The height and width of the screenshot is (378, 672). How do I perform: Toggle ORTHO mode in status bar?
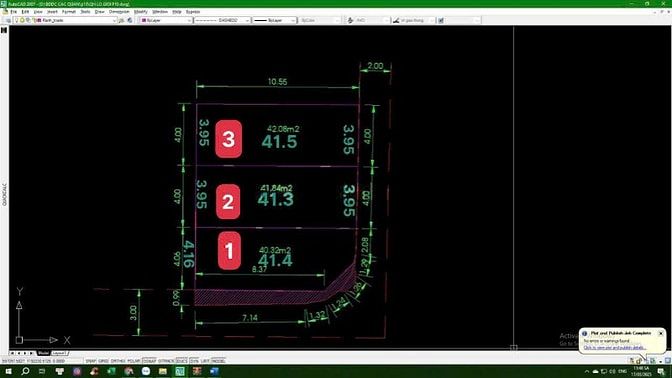118,361
